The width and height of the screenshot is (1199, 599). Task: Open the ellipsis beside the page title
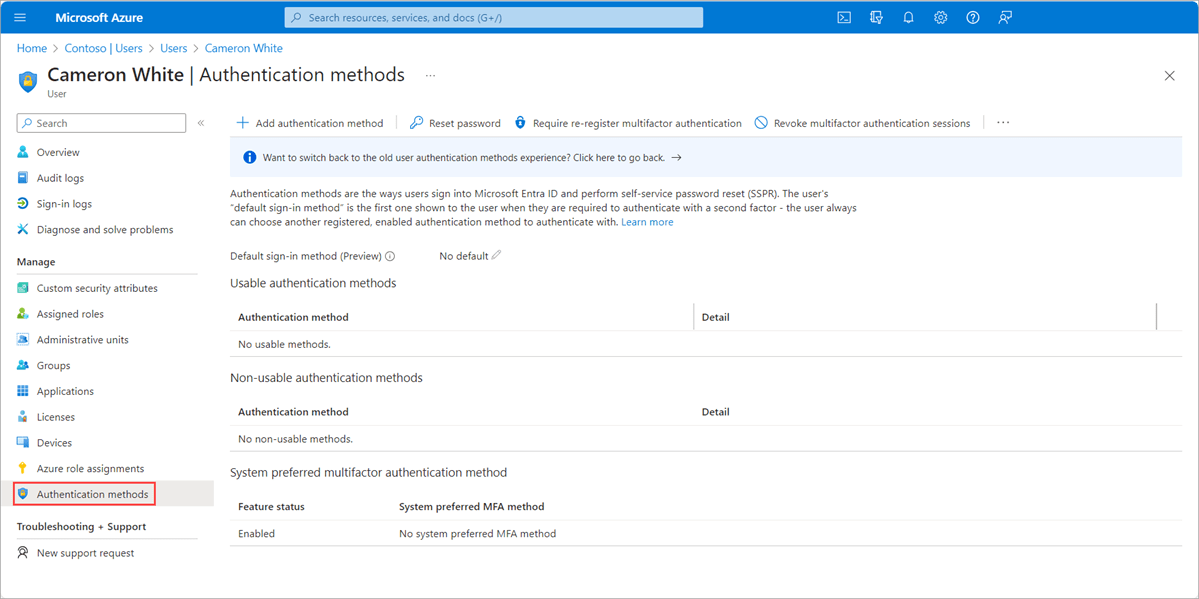pos(430,75)
